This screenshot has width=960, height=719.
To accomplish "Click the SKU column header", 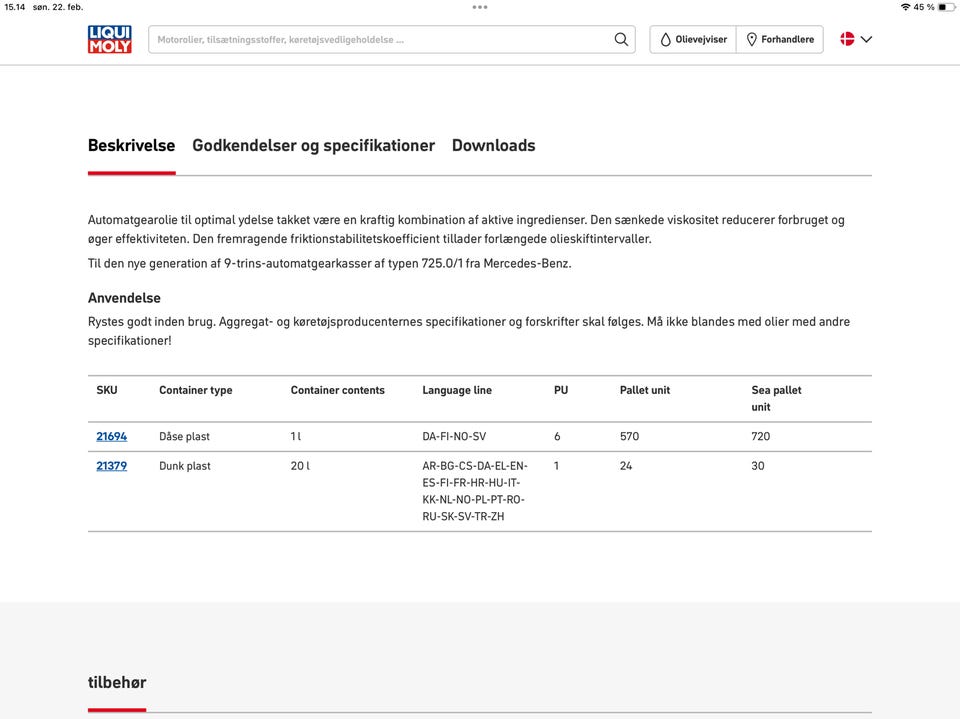I will click(107, 390).
